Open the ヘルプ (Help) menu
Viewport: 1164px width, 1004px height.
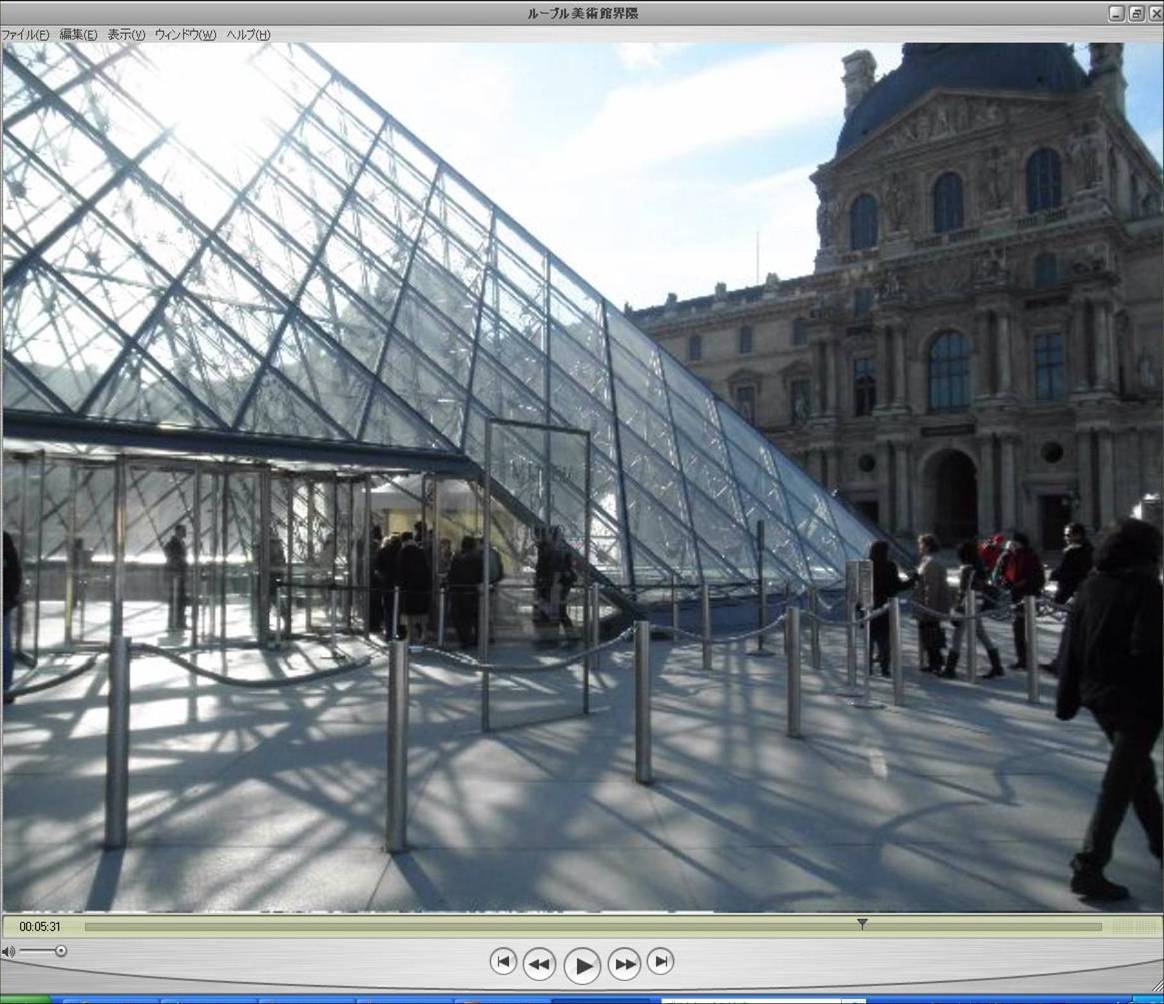coord(248,35)
